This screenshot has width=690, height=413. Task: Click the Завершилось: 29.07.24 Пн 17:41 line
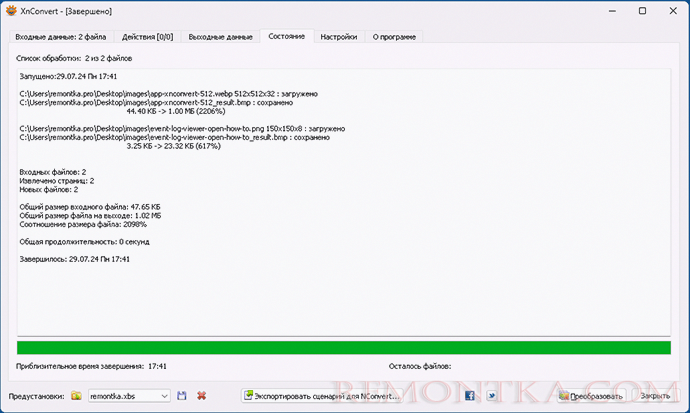pyautogui.click(x=75, y=259)
